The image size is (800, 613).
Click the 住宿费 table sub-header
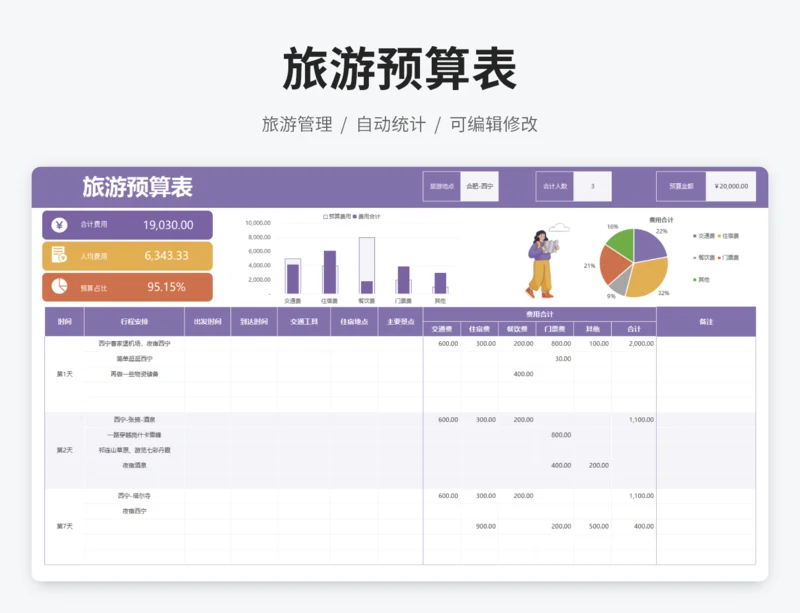pos(480,329)
